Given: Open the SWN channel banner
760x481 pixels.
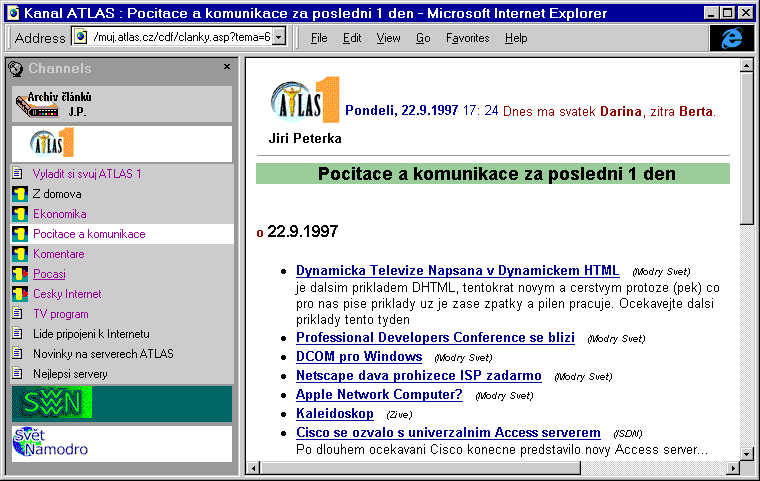Looking at the screenshot, I should (x=122, y=403).
